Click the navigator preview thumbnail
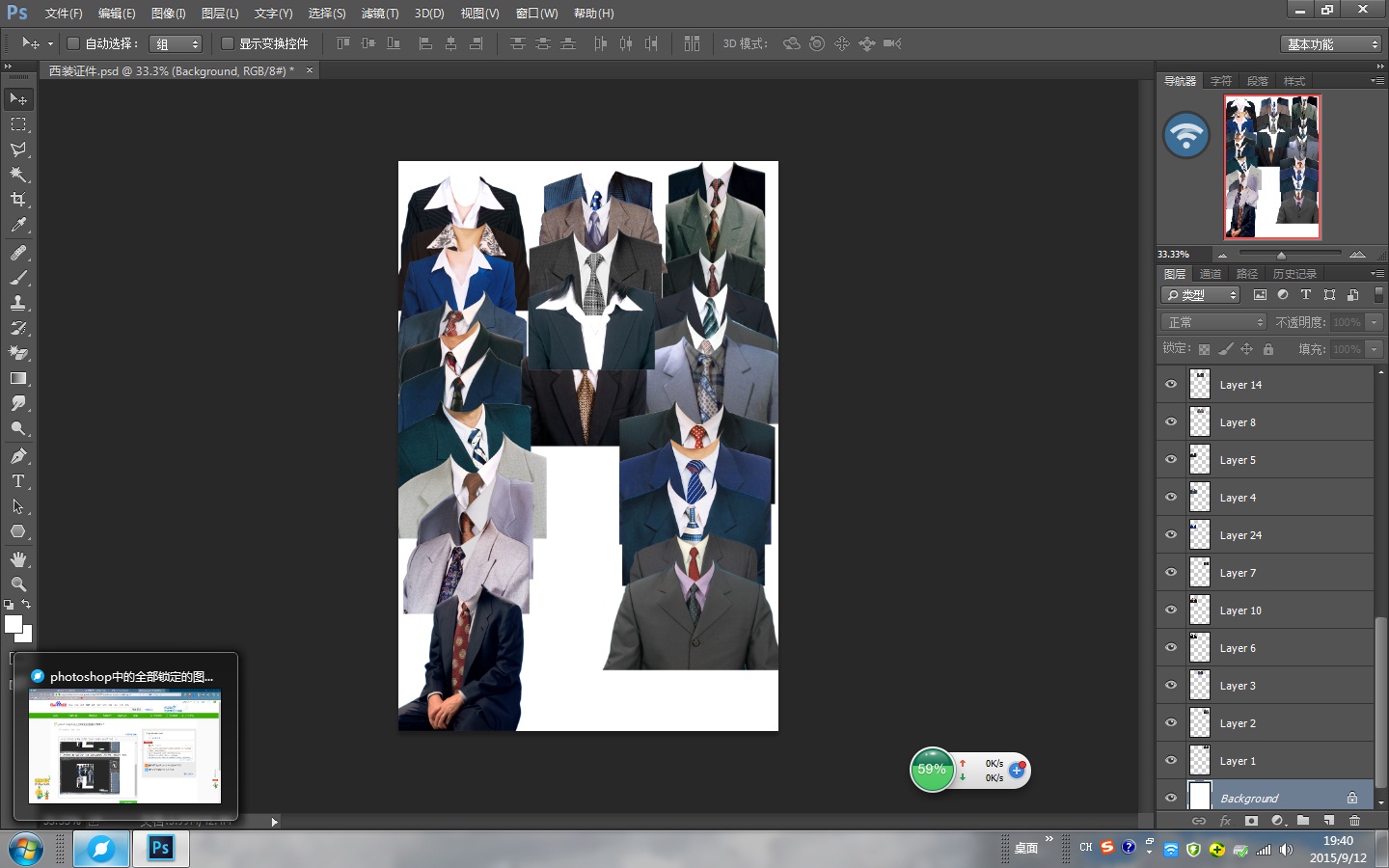Viewport: 1389px width, 868px height. coord(1272,167)
